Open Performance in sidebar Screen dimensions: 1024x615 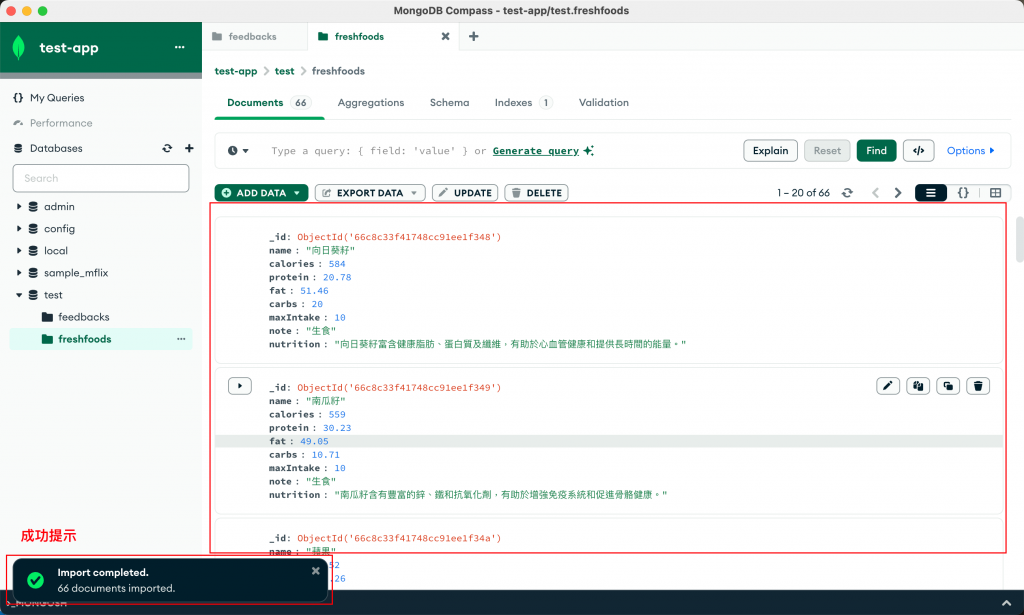(61, 123)
